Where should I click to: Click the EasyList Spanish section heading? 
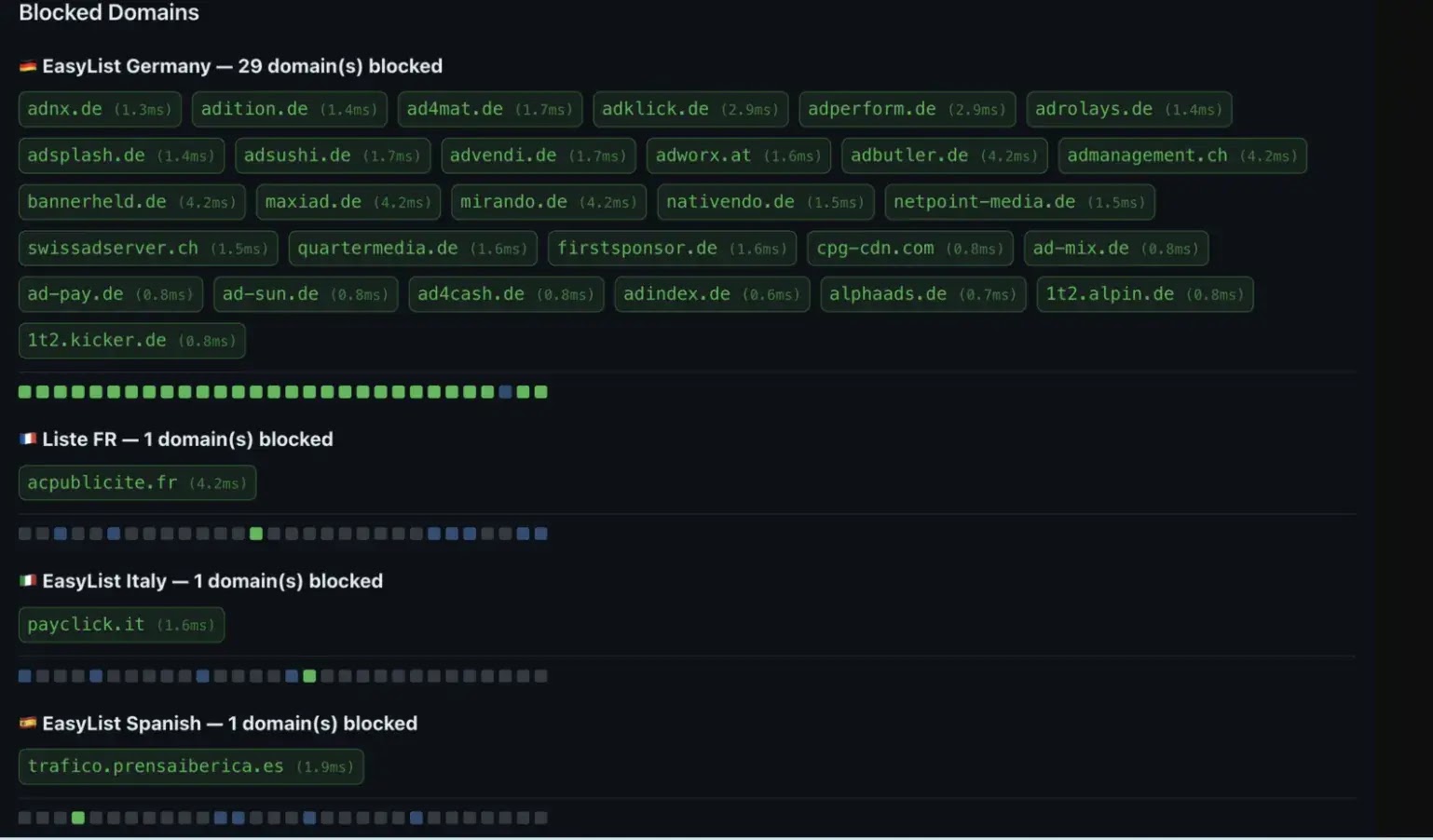coord(218,723)
